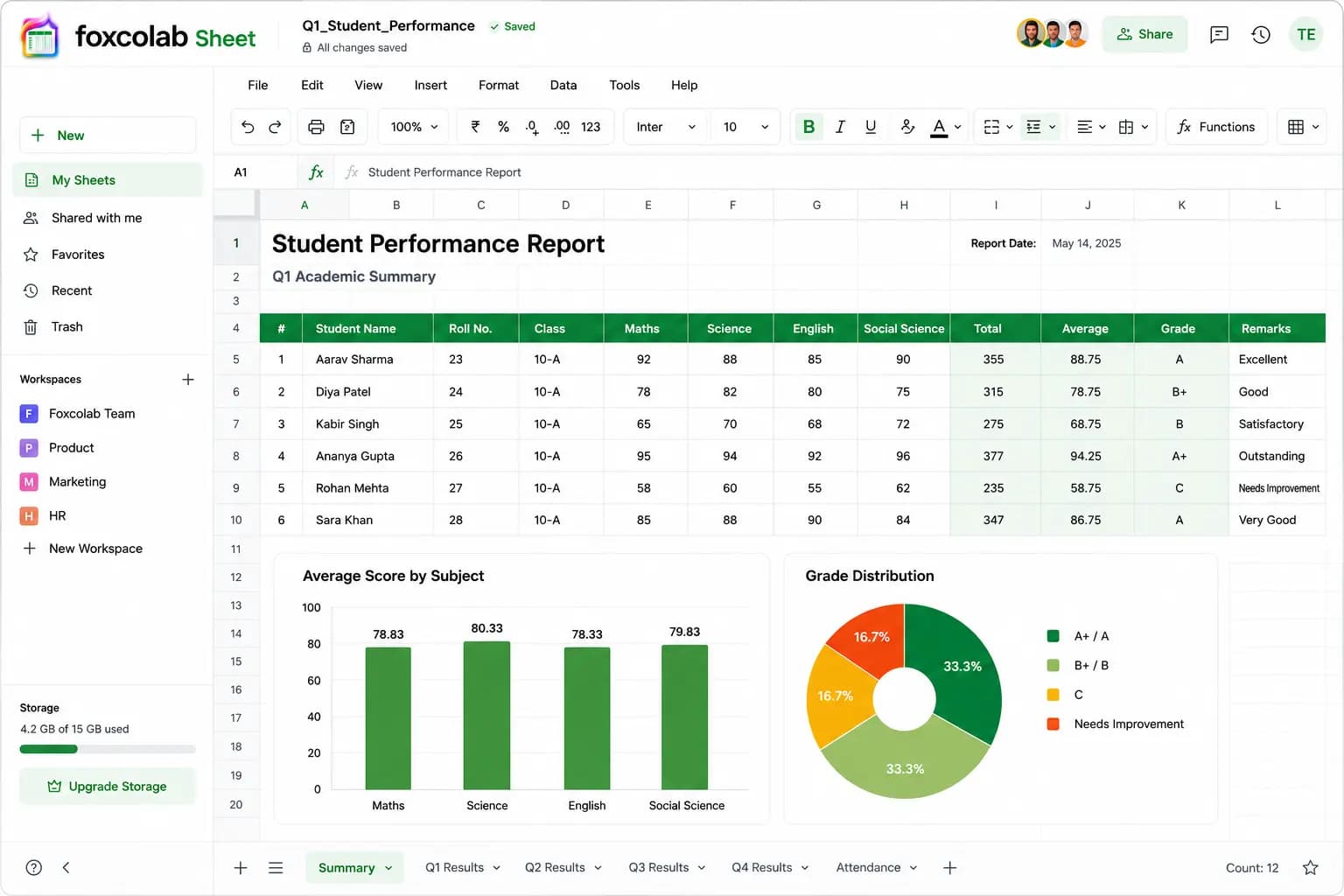
Task: Toggle underline formatting button
Action: [x=871, y=127]
